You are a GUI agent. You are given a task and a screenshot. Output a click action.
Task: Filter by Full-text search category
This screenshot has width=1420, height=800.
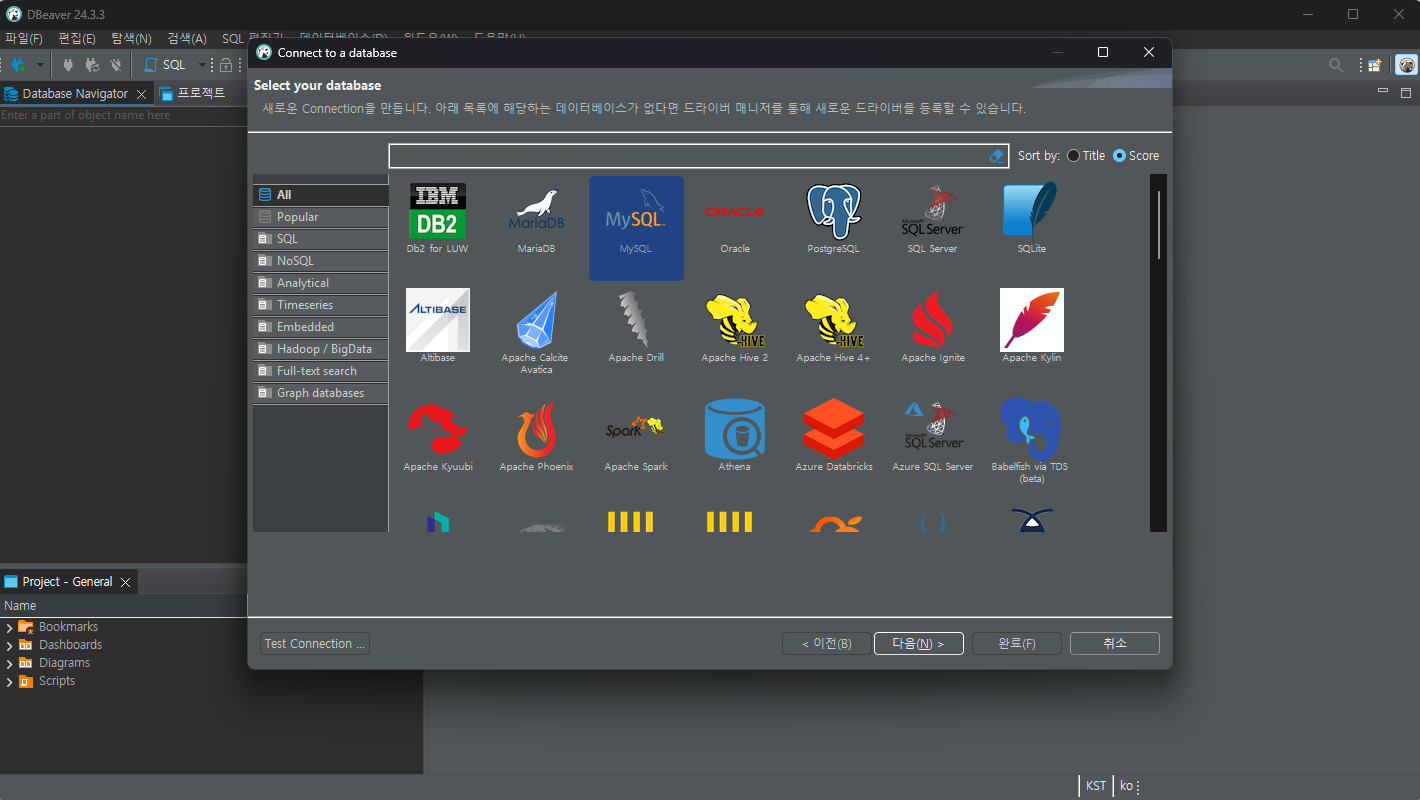320,371
